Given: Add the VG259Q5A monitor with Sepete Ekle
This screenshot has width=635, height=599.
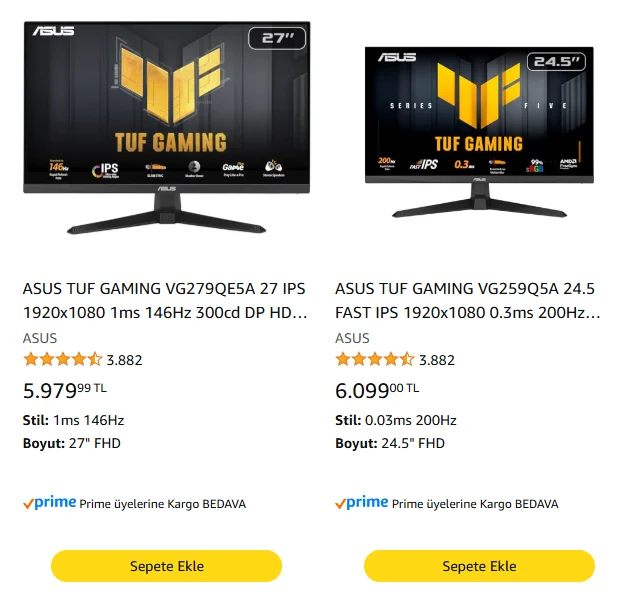Looking at the screenshot, I should [x=479, y=566].
